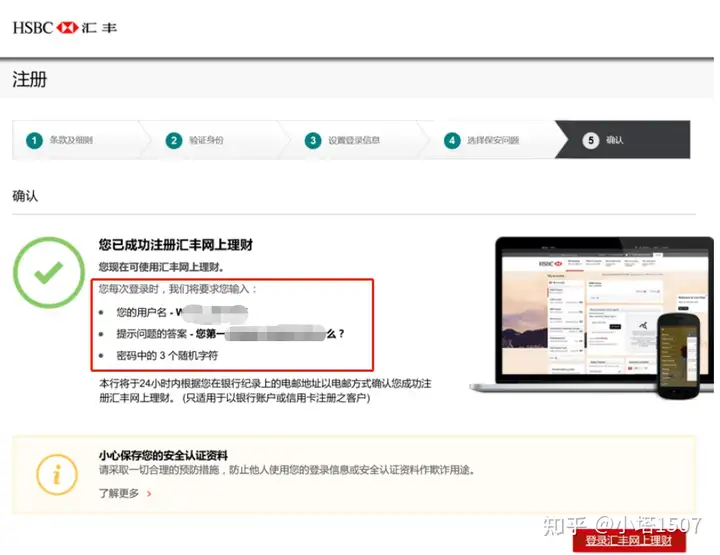Viewport: 720px width, 555px height.
Task: Click the 确认 section heading
Action: tap(25, 196)
